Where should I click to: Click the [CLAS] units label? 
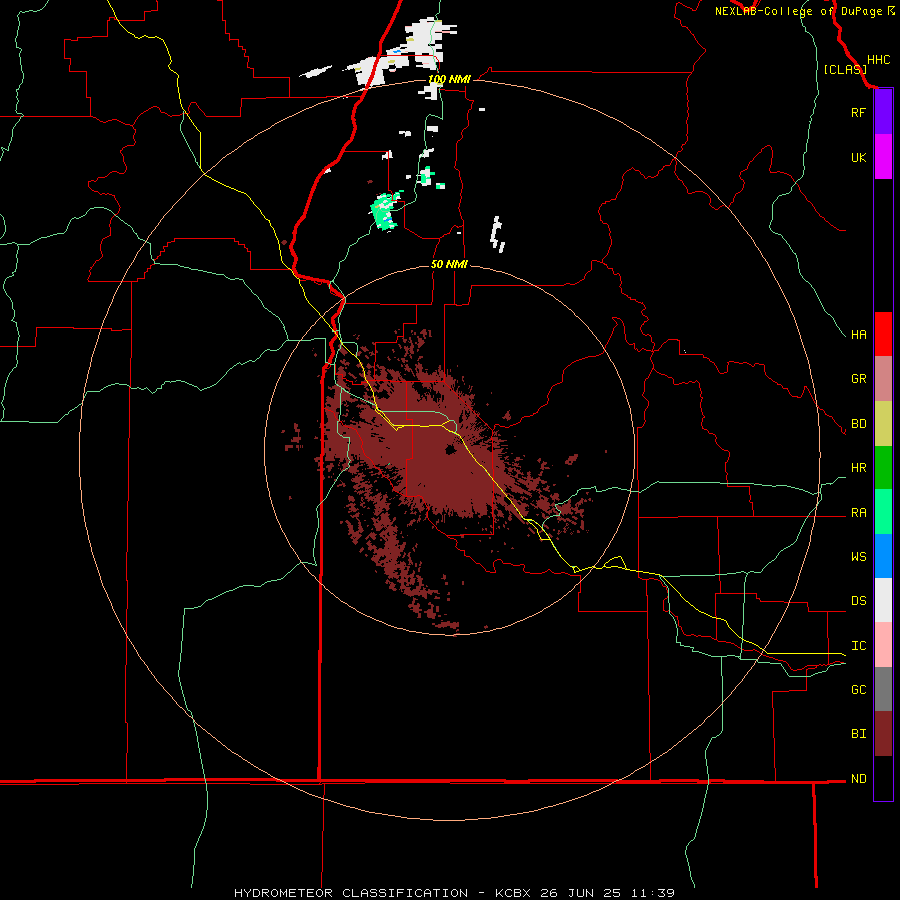coord(845,69)
